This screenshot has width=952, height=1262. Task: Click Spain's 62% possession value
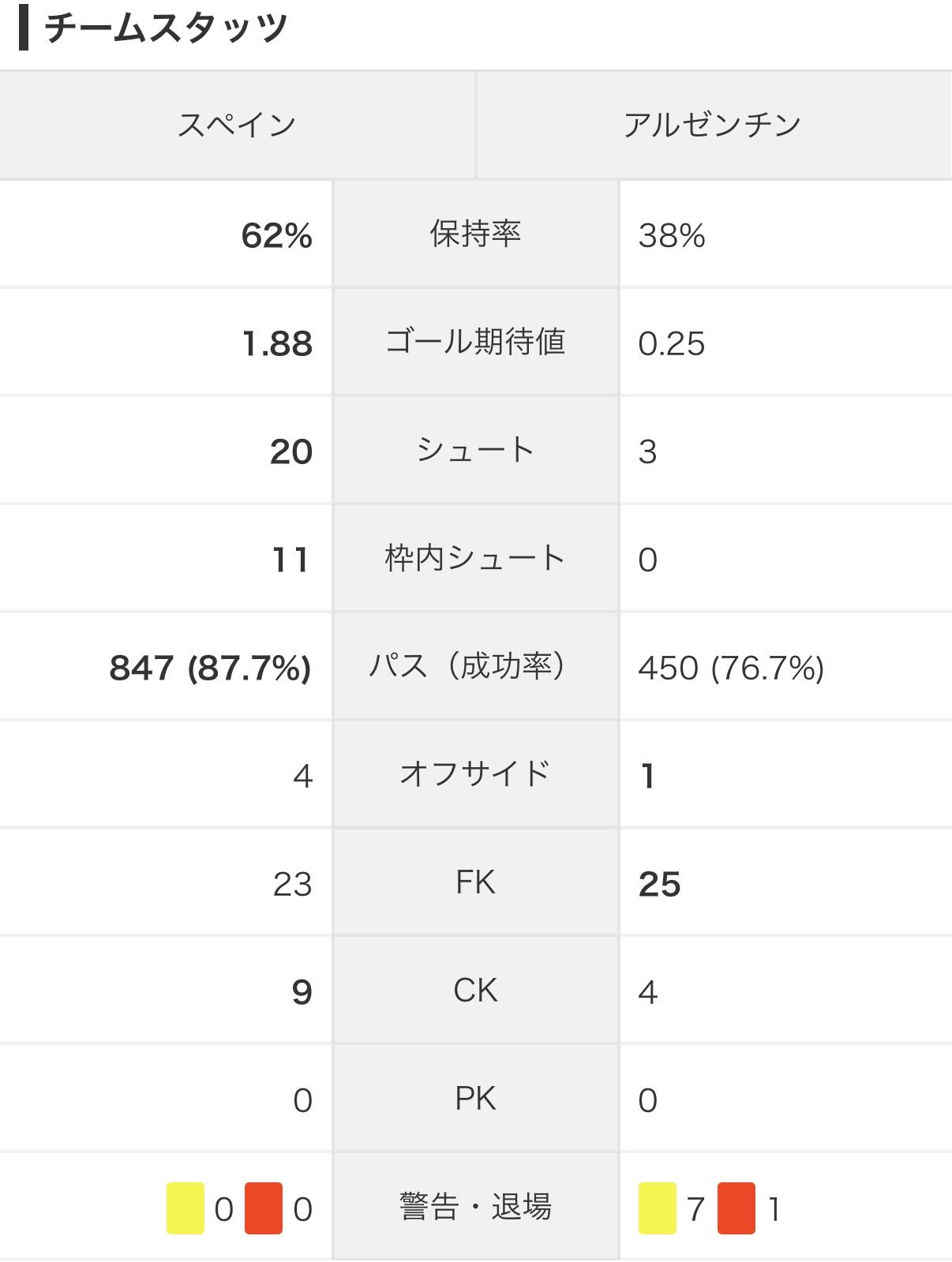tap(277, 235)
